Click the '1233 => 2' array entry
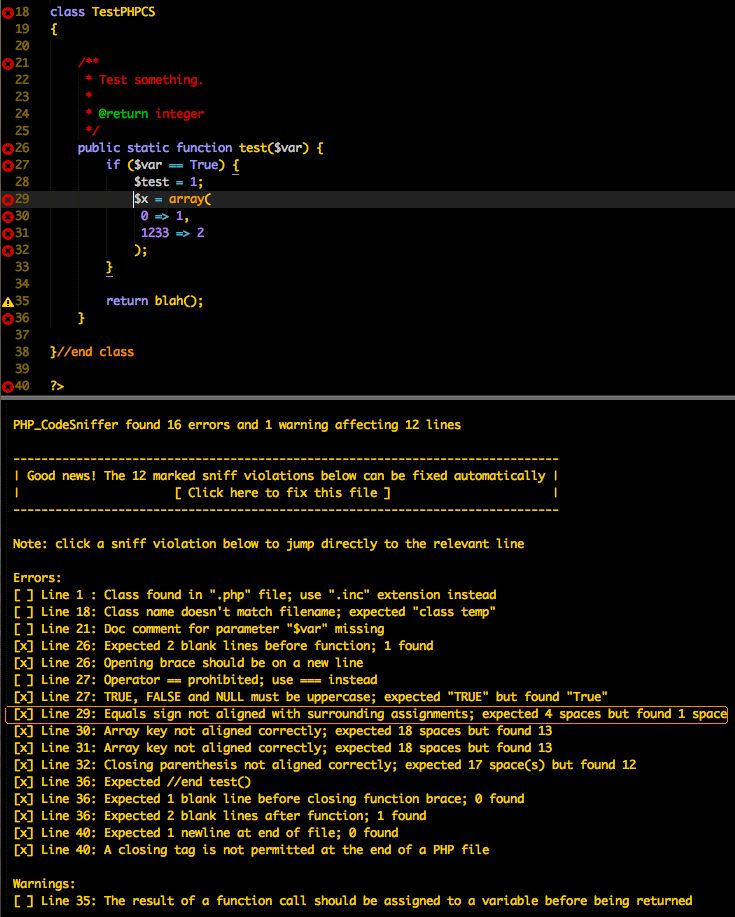Image resolution: width=735 pixels, height=917 pixels. coord(172,233)
